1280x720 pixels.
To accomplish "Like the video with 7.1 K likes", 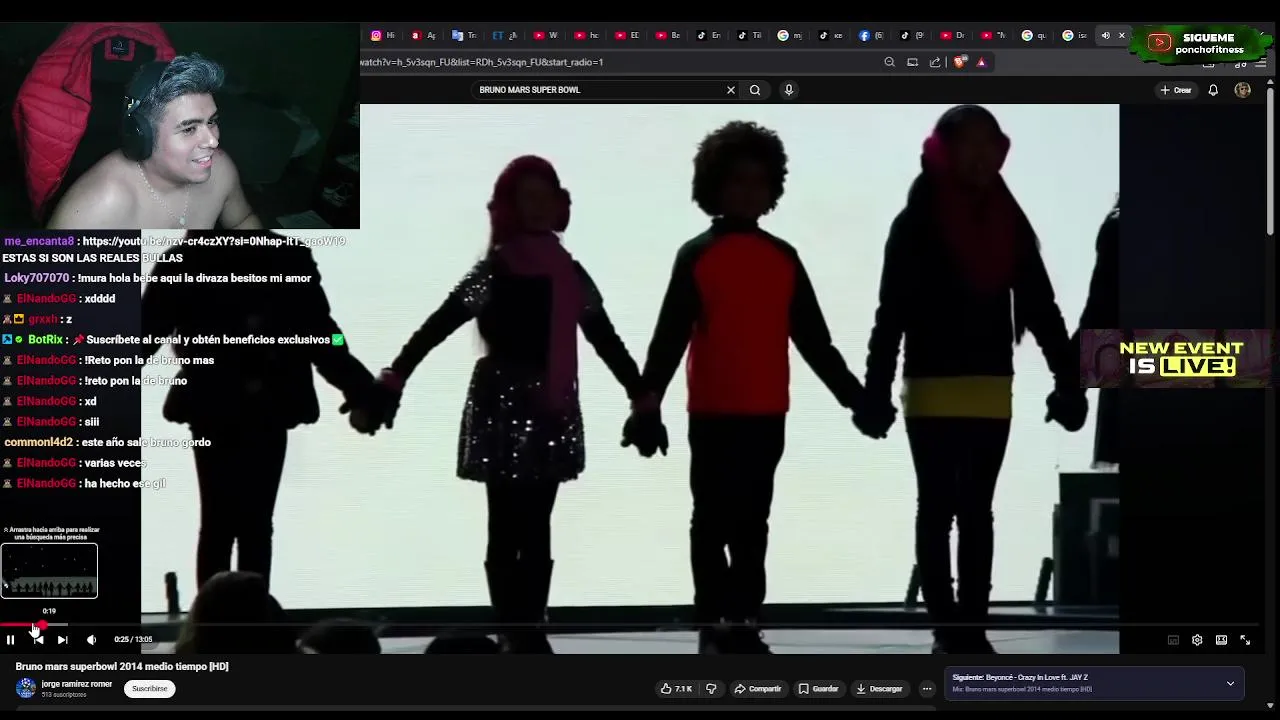I will (677, 689).
